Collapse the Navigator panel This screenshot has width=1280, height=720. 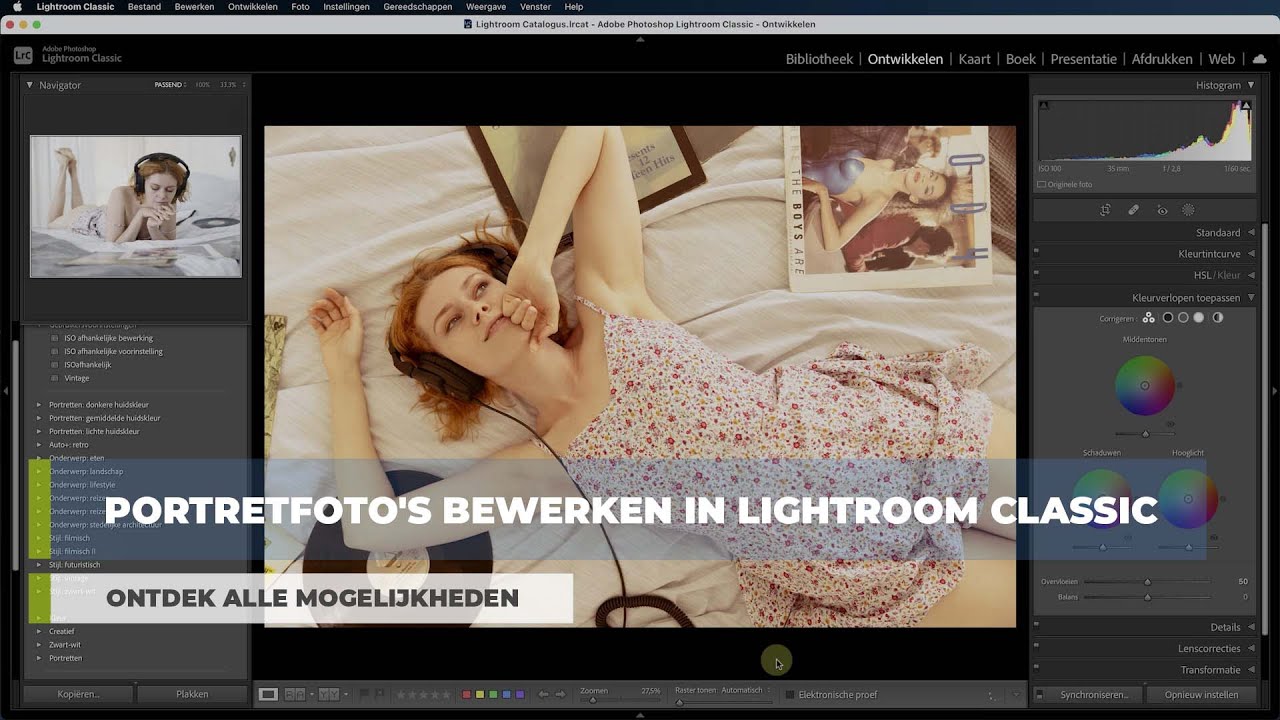pos(30,85)
